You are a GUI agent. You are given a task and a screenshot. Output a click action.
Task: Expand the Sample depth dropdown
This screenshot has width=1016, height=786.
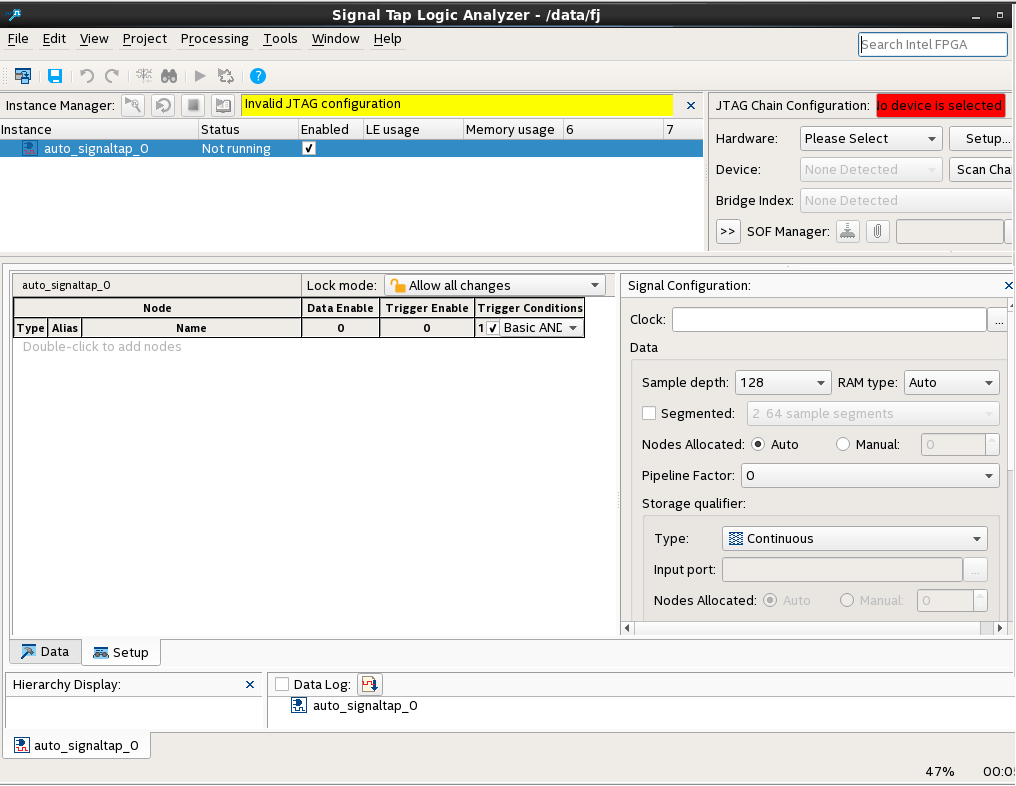pyautogui.click(x=783, y=383)
